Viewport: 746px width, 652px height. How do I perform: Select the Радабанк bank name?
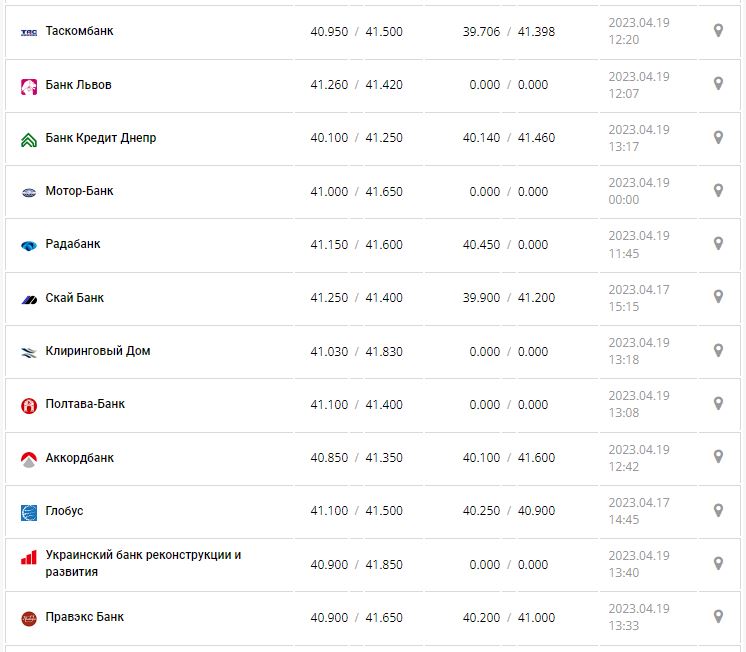[x=73, y=244]
